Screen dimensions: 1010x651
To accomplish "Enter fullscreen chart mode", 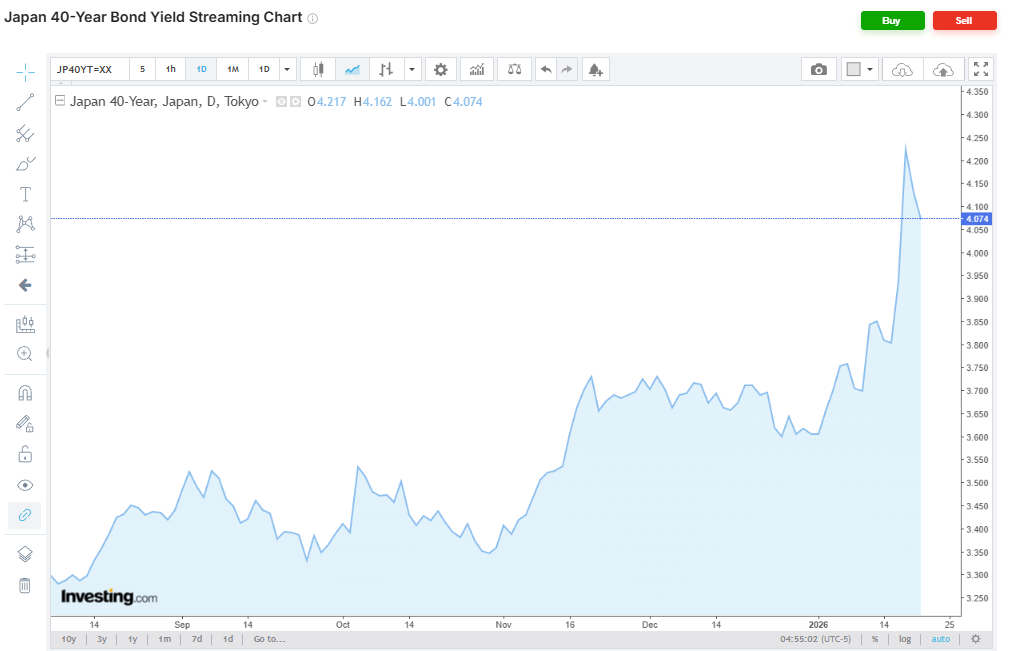I will point(980,69).
